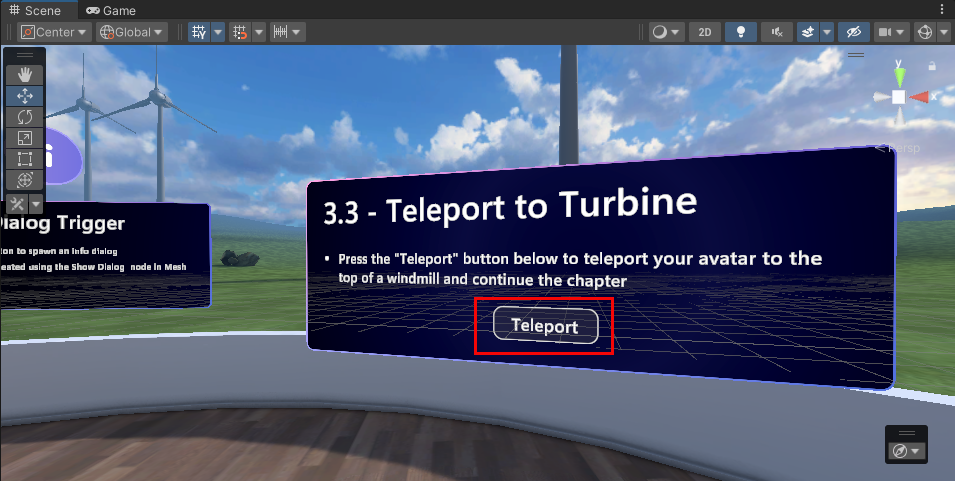The width and height of the screenshot is (955, 481).
Task: Grab the tools overlay handle bar
Action: 25,56
